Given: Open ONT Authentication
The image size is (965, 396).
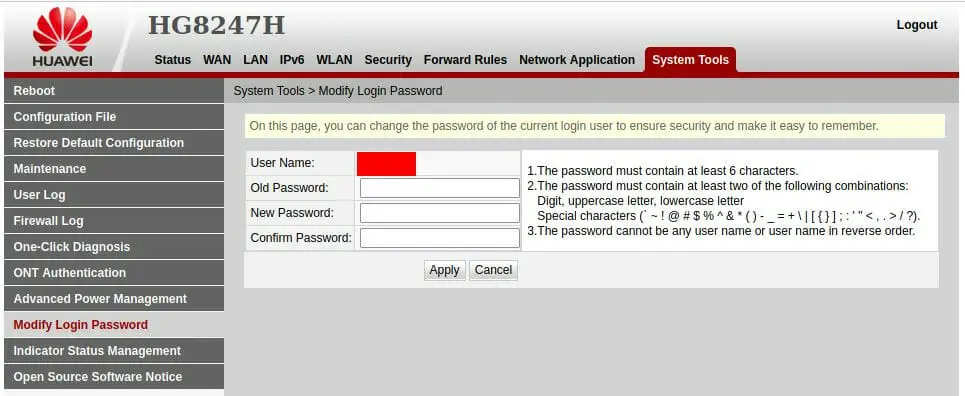Looking at the screenshot, I should (114, 272).
